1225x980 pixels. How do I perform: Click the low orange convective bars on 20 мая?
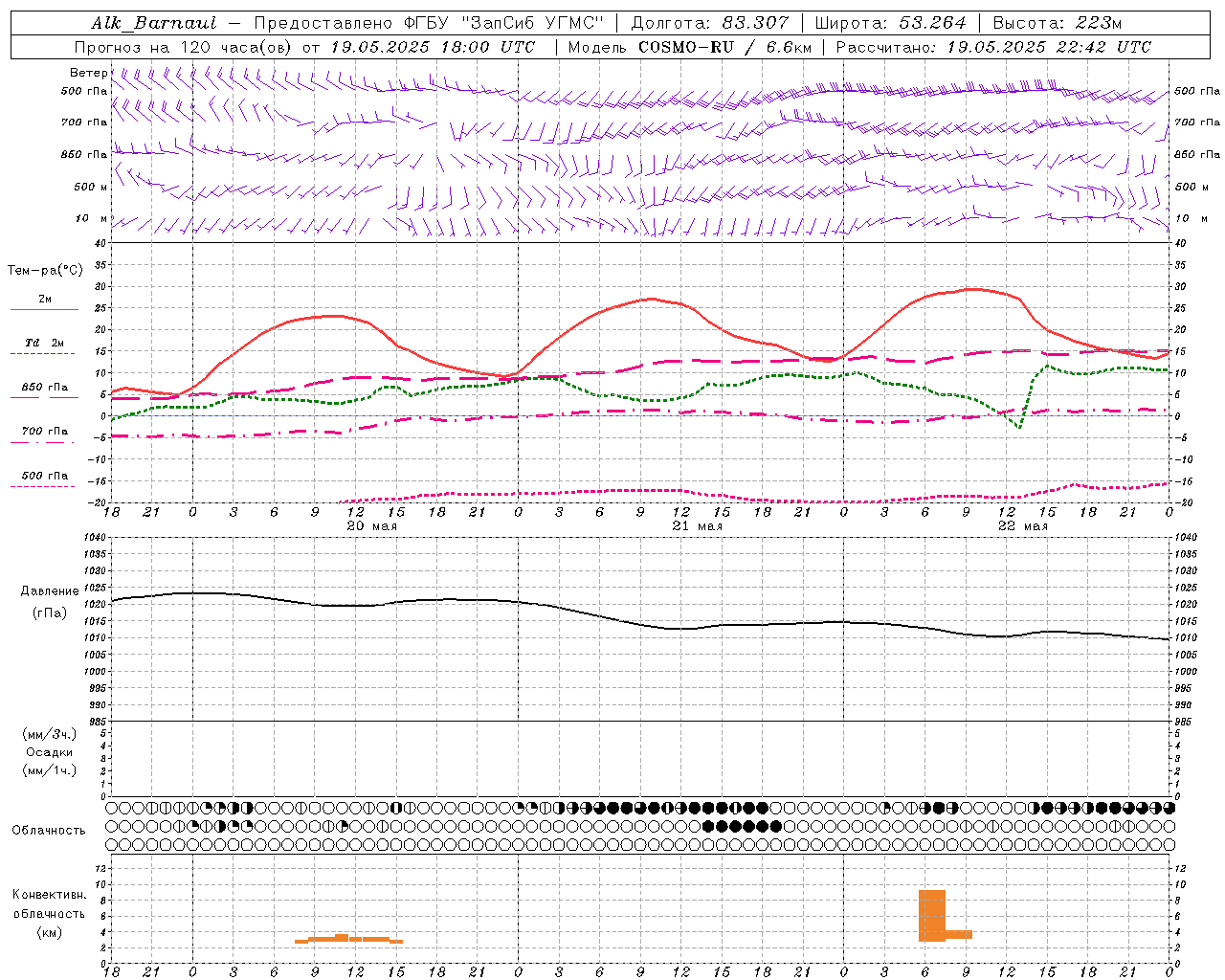[348, 939]
